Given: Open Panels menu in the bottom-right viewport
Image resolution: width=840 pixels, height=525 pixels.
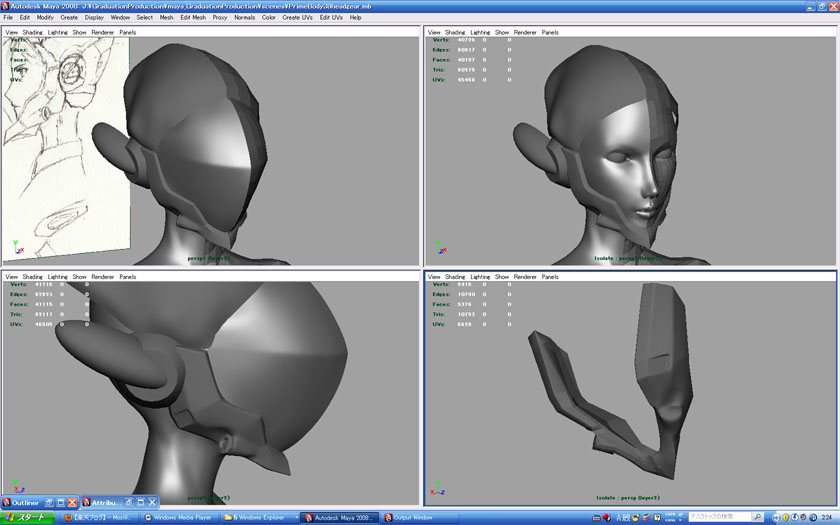Looking at the screenshot, I should (x=550, y=276).
